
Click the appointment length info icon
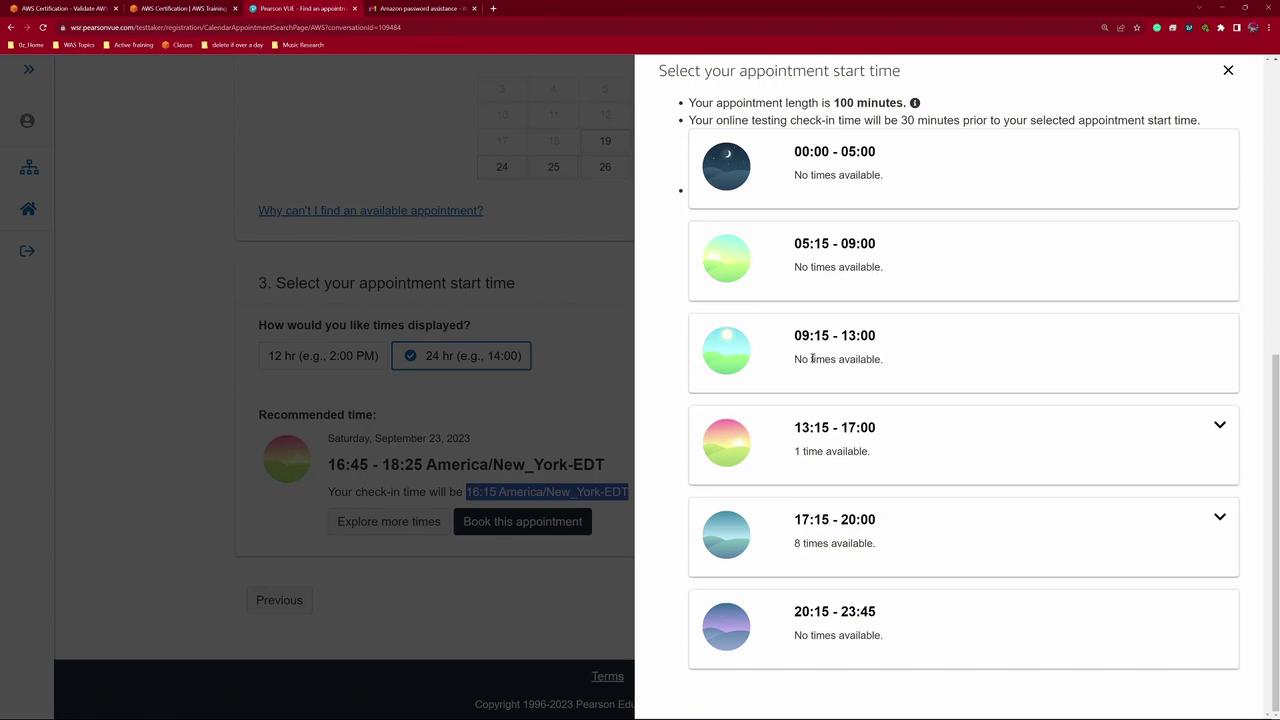(915, 103)
